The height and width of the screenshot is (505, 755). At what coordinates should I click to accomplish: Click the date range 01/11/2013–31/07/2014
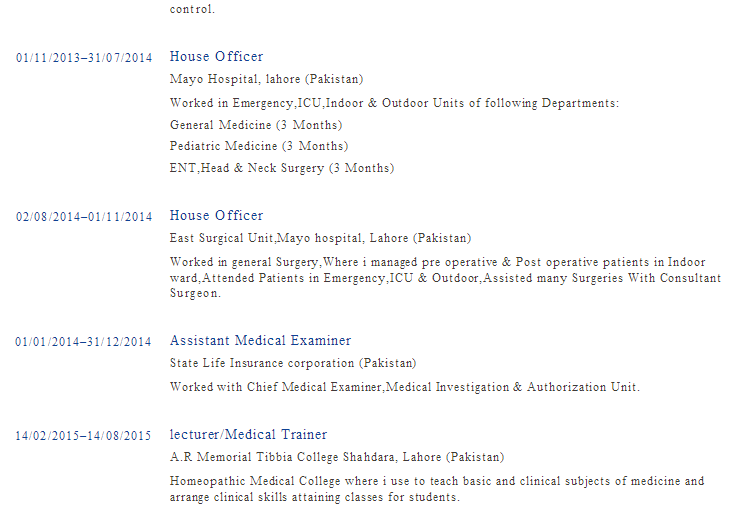tap(84, 58)
